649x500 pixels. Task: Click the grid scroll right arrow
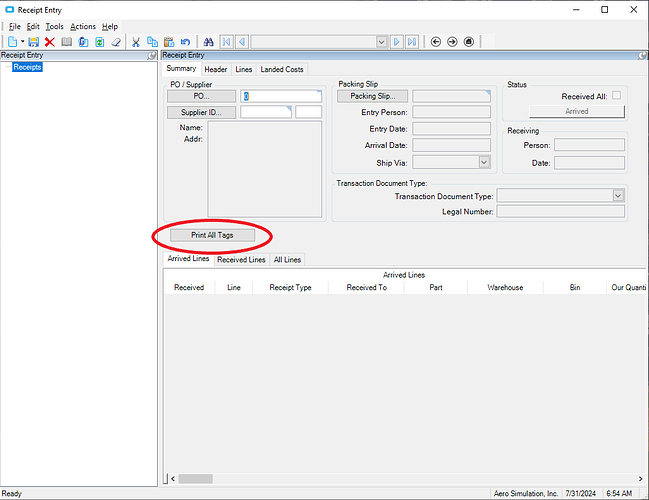[x=641, y=479]
